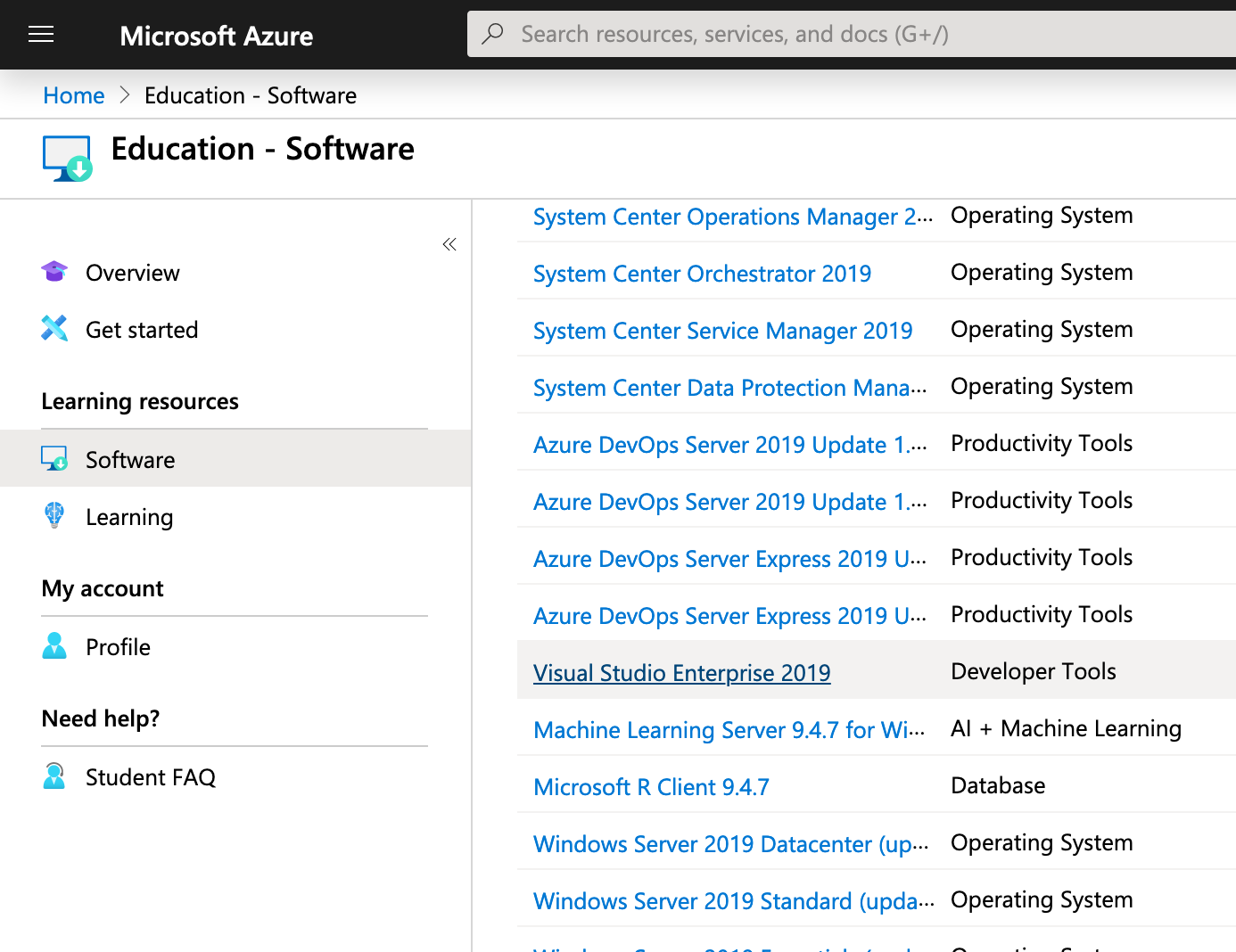Click Operating System cell for Orchestrator 2019

click(x=1042, y=273)
